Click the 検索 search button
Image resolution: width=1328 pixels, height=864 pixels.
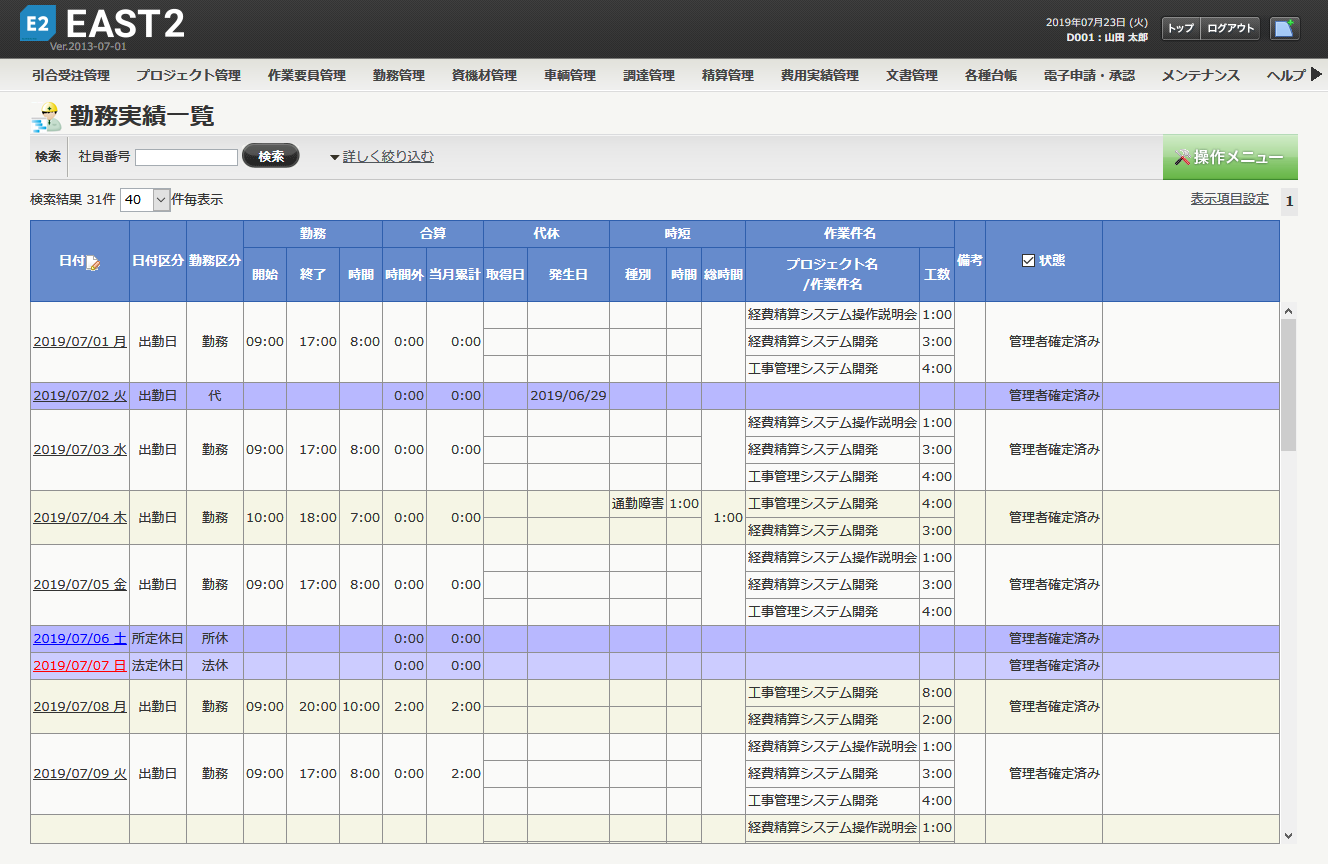[x=271, y=156]
